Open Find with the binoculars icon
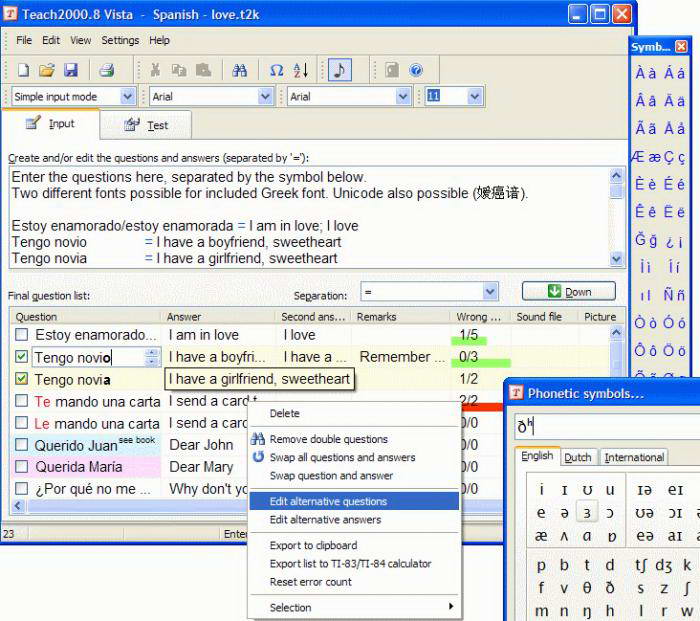Viewport: 700px width, 621px height. pyautogui.click(x=239, y=70)
